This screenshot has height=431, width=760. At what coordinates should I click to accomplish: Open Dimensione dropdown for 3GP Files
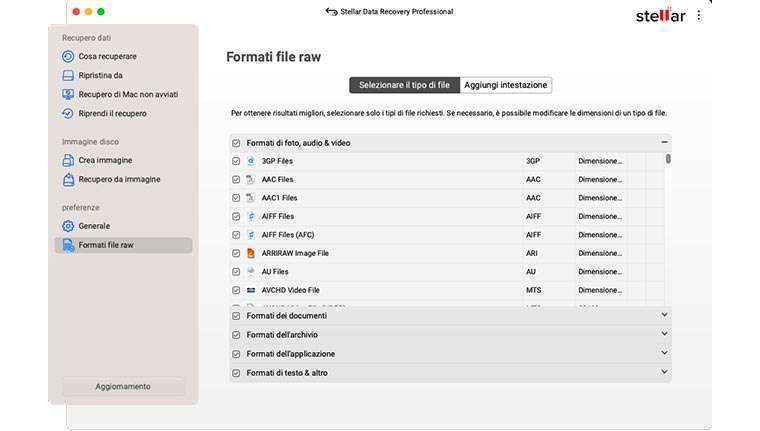pyautogui.click(x=600, y=161)
